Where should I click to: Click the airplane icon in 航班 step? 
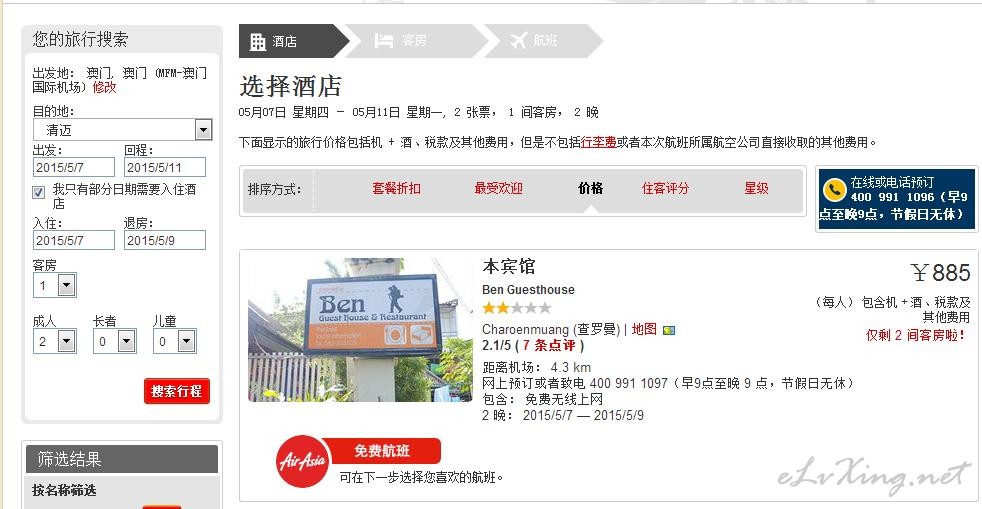519,41
